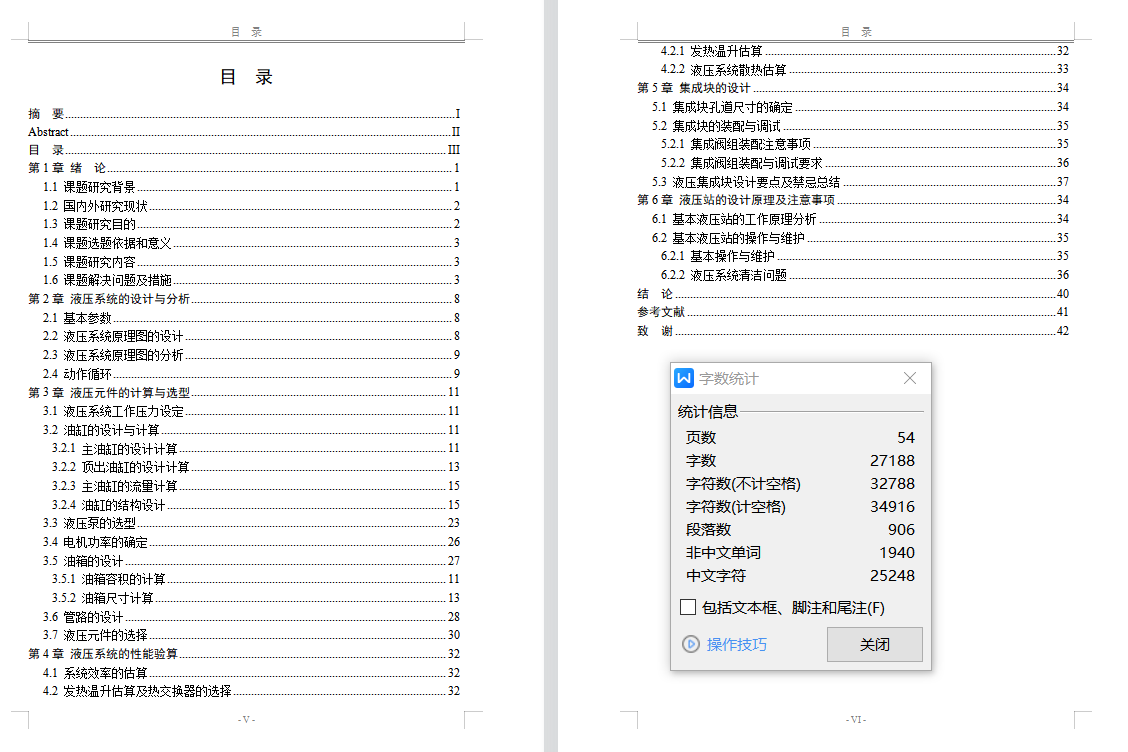Click 5.3 液压集成块设计要点及禁忌总结 entry

click(860, 182)
